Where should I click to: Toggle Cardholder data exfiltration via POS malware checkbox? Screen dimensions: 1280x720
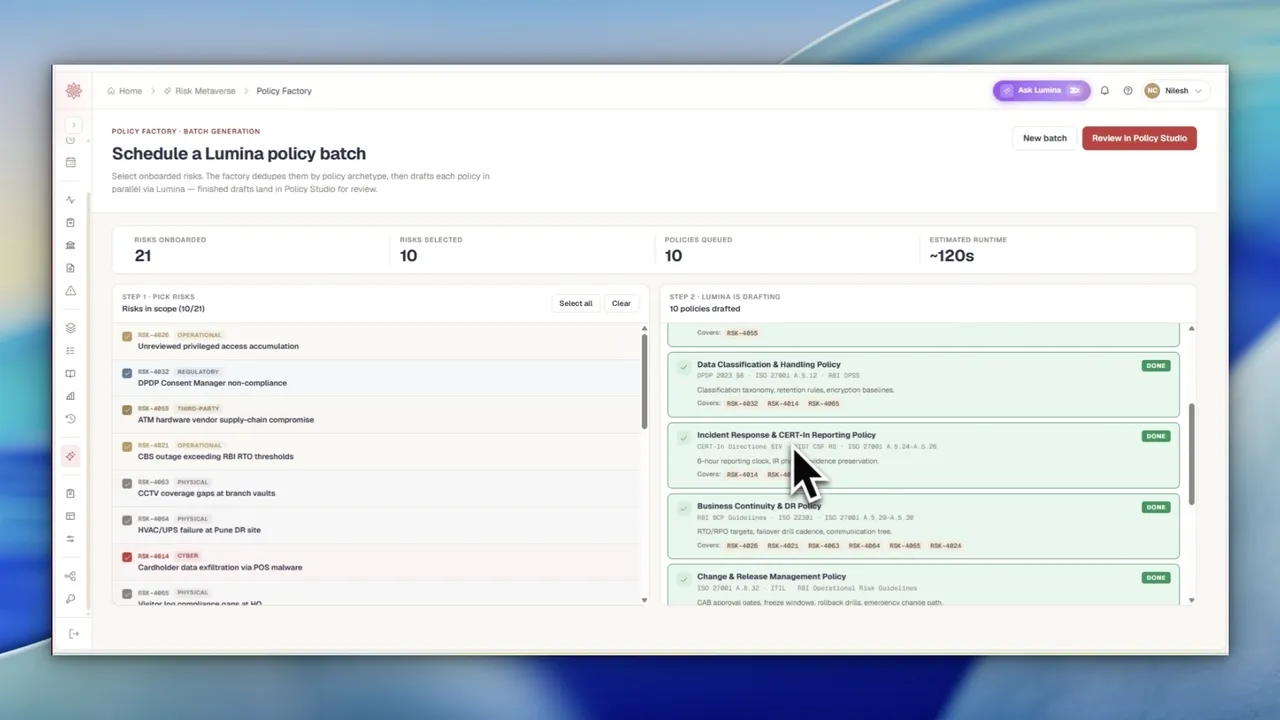pyautogui.click(x=127, y=557)
